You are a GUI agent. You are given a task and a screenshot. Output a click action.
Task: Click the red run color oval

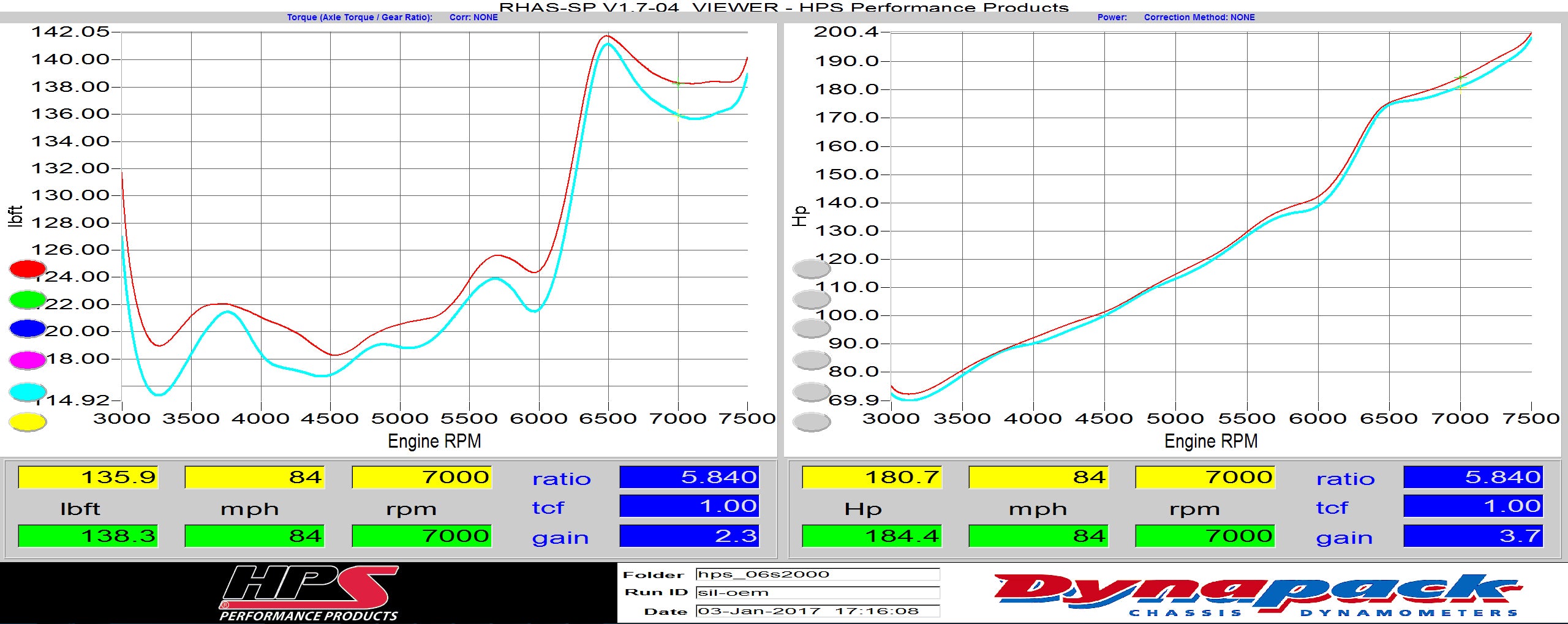pyautogui.click(x=28, y=269)
